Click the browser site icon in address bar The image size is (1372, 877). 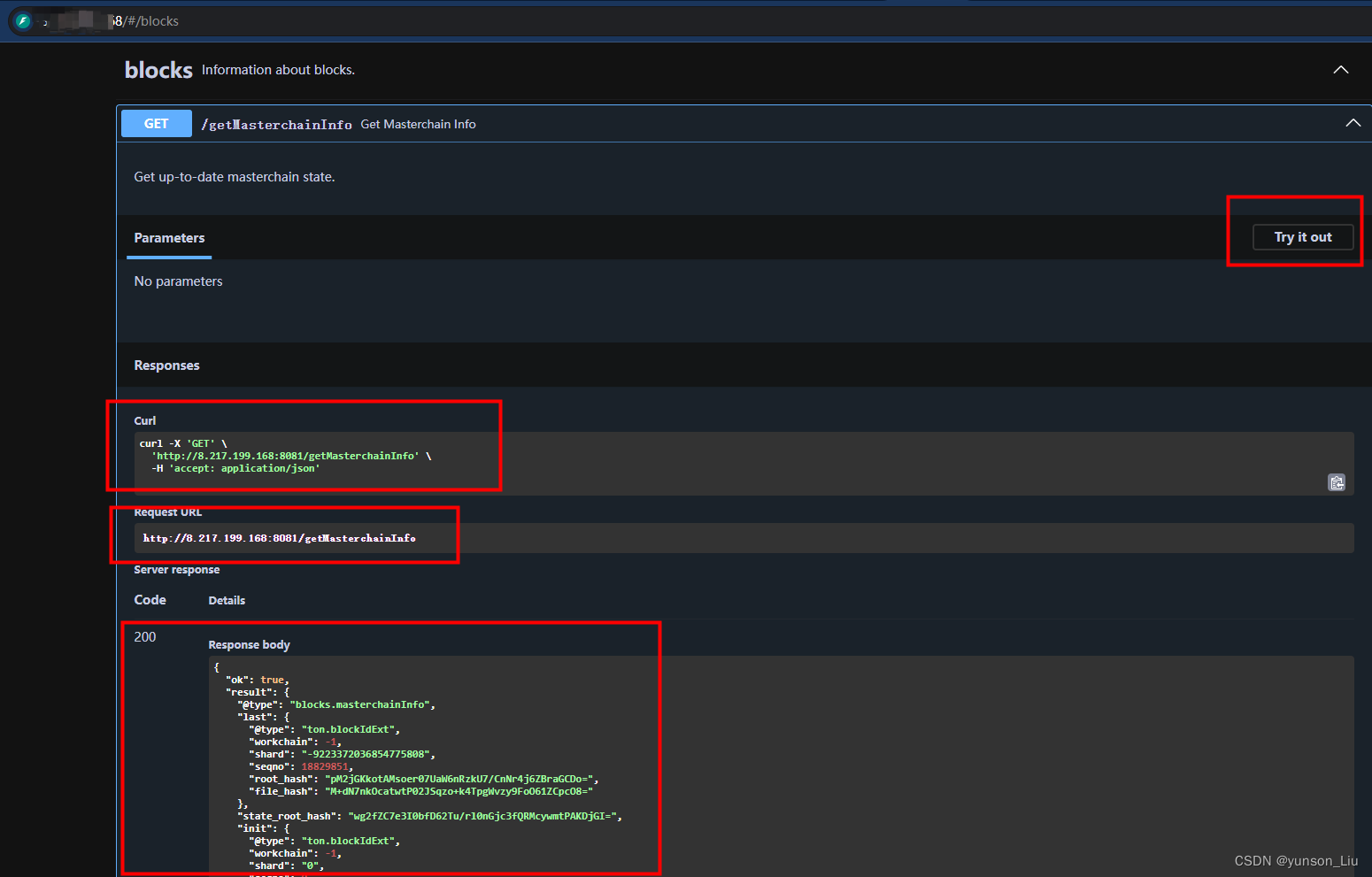point(23,21)
